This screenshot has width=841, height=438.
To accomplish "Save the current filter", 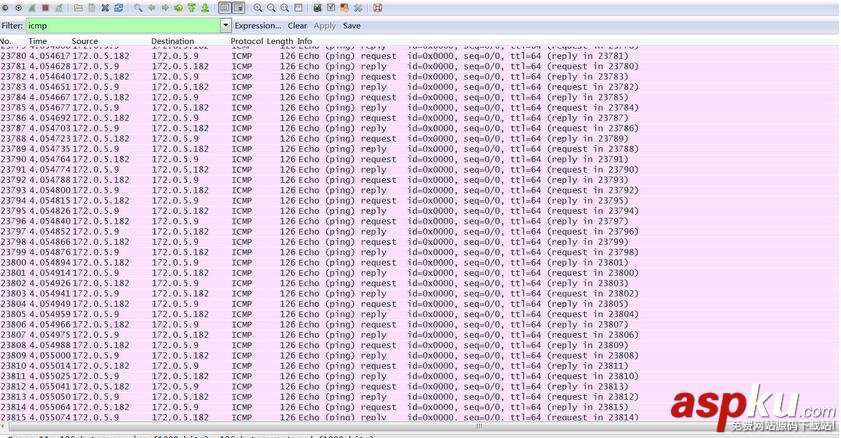I will click(x=352, y=26).
